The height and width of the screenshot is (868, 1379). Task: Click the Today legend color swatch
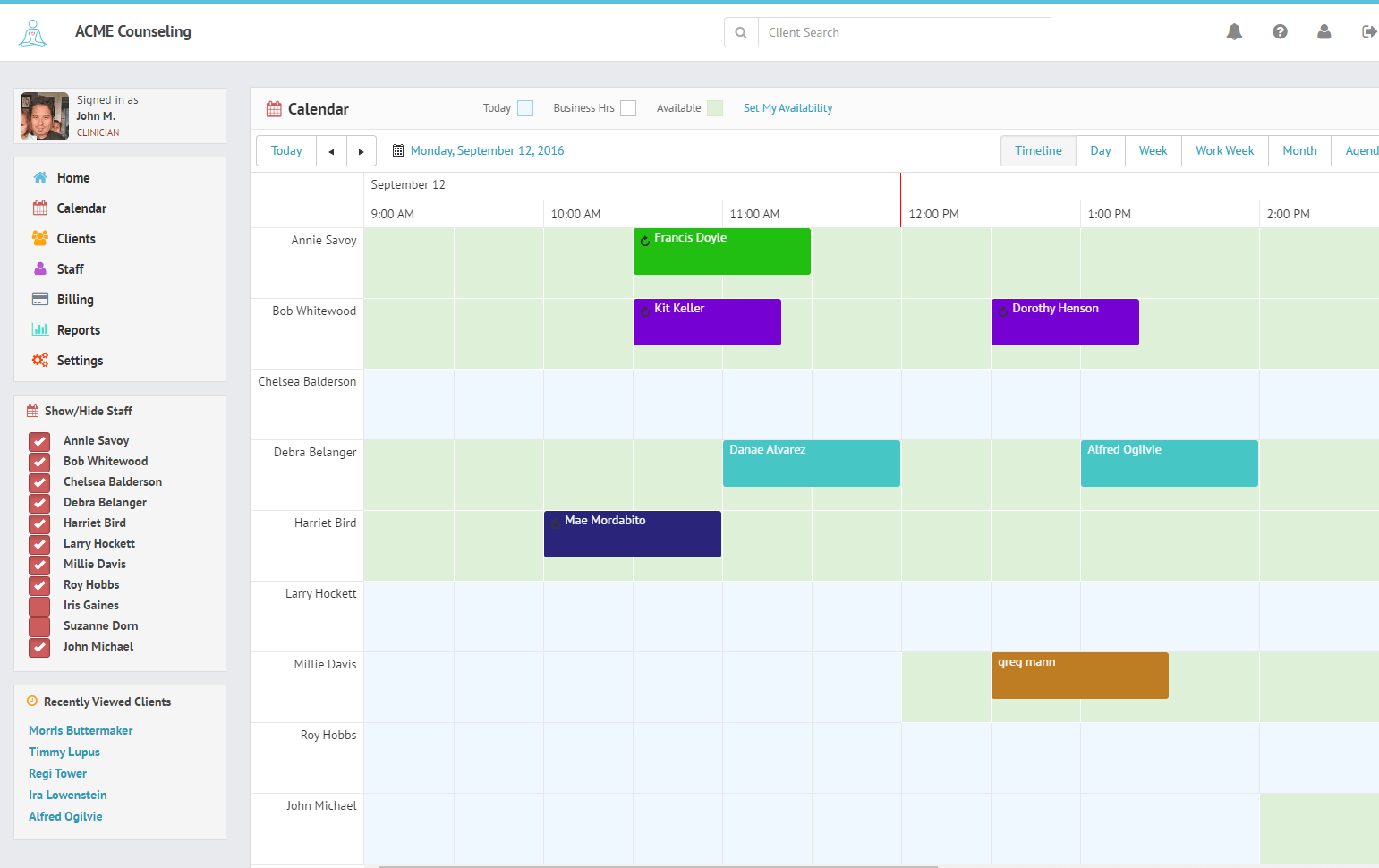pyautogui.click(x=525, y=108)
